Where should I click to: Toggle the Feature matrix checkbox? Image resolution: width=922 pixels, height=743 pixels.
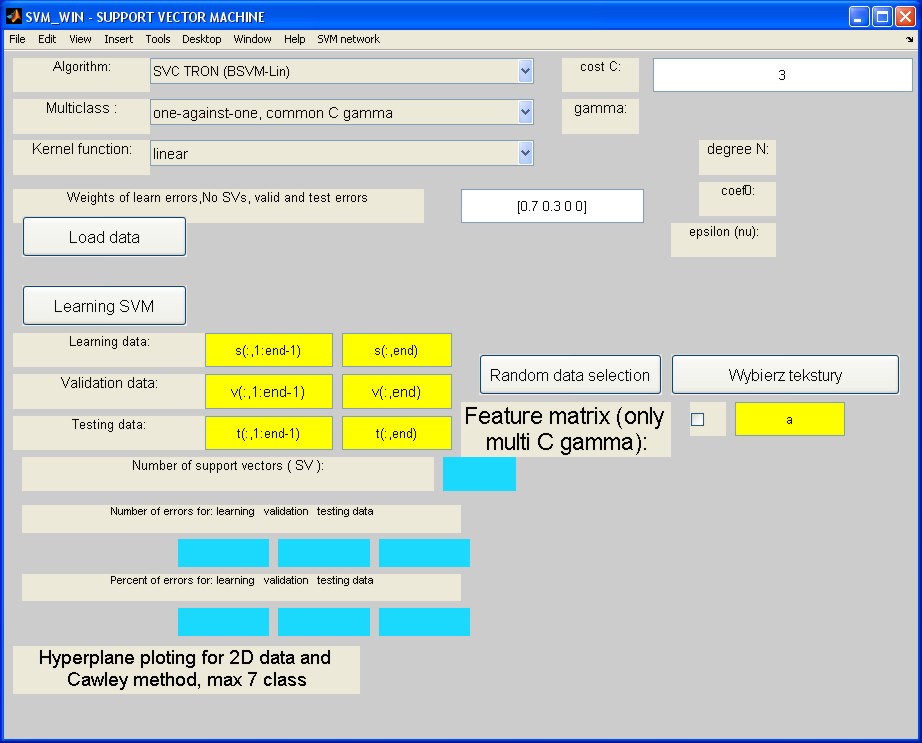(x=698, y=420)
